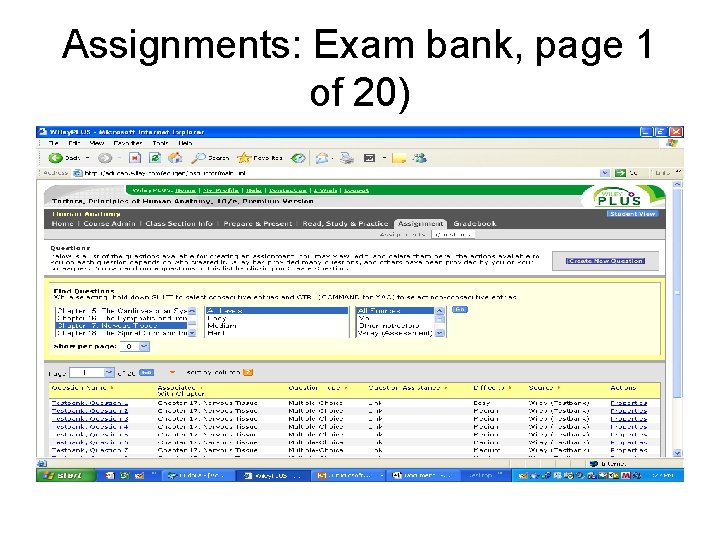Open the Edit menu
720x540 pixels.
click(x=74, y=143)
